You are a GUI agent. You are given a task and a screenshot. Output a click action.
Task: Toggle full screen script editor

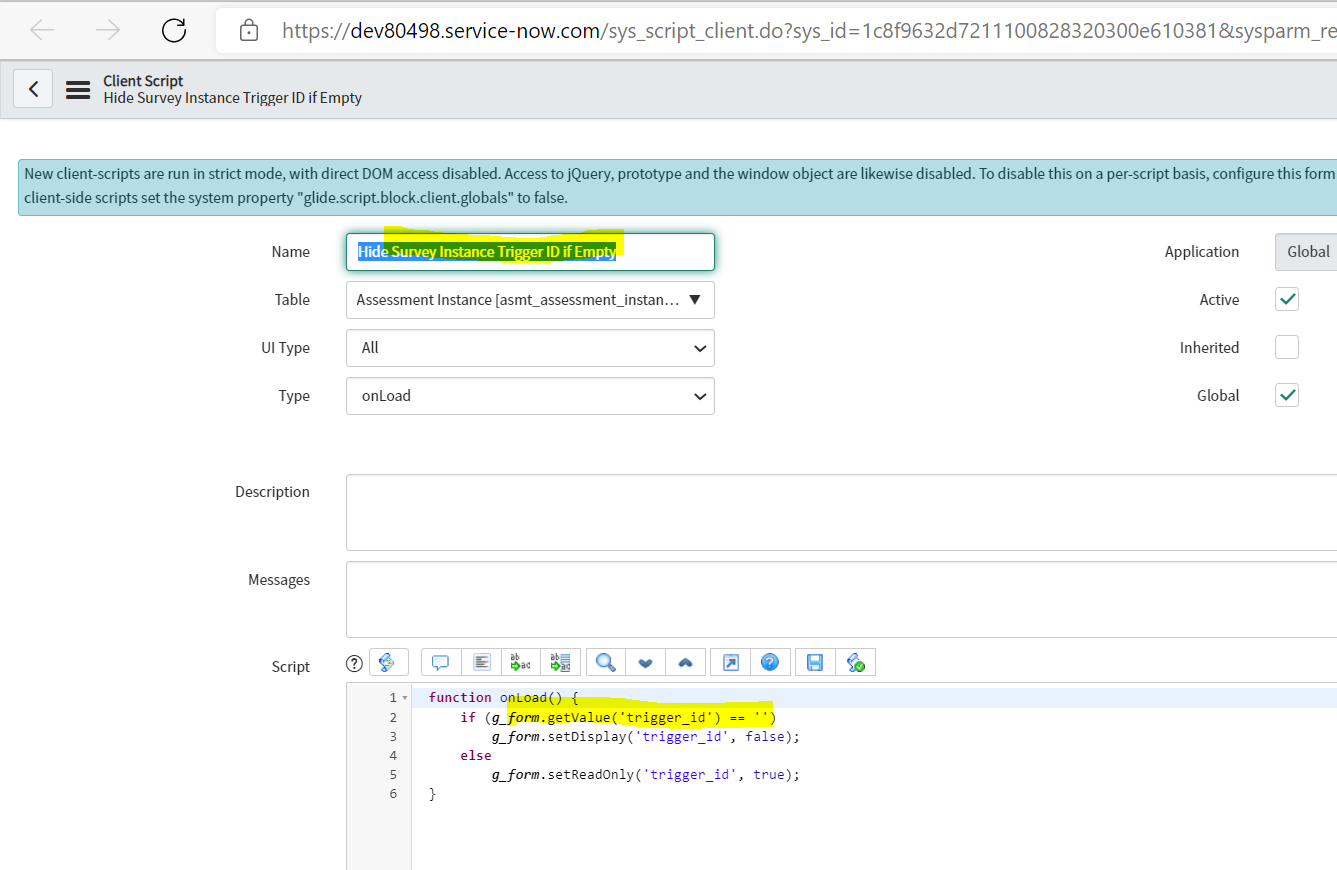point(730,662)
